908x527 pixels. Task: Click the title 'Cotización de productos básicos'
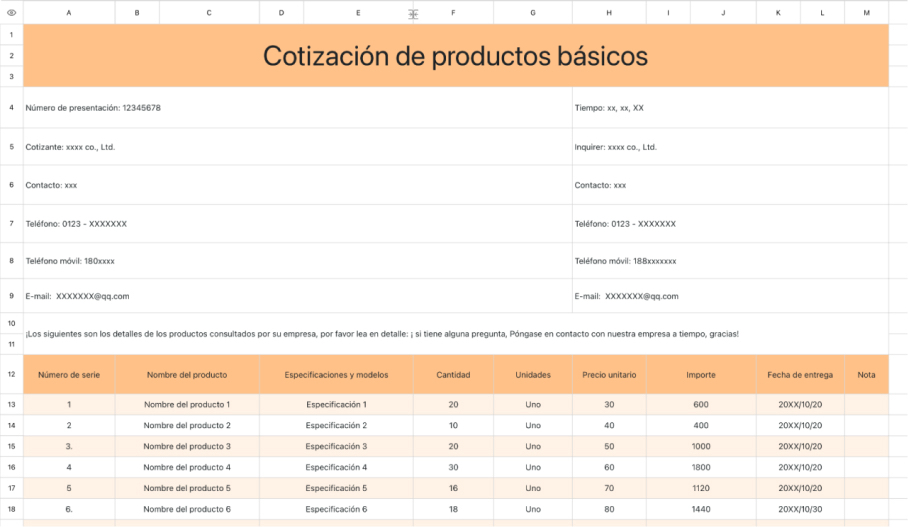(456, 56)
